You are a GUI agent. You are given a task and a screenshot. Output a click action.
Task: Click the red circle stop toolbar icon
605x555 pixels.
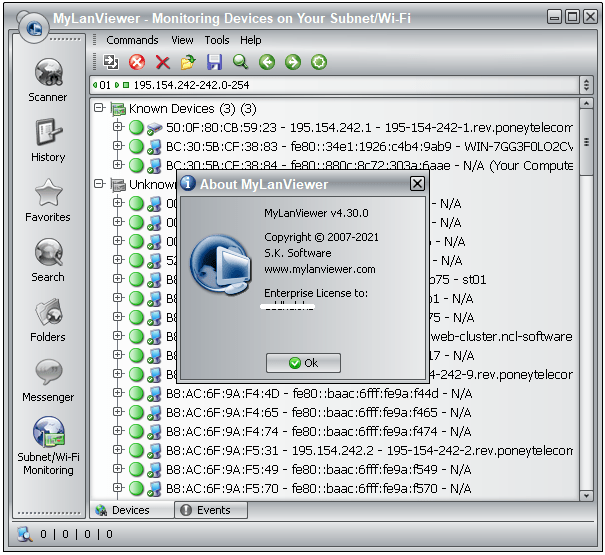137,62
